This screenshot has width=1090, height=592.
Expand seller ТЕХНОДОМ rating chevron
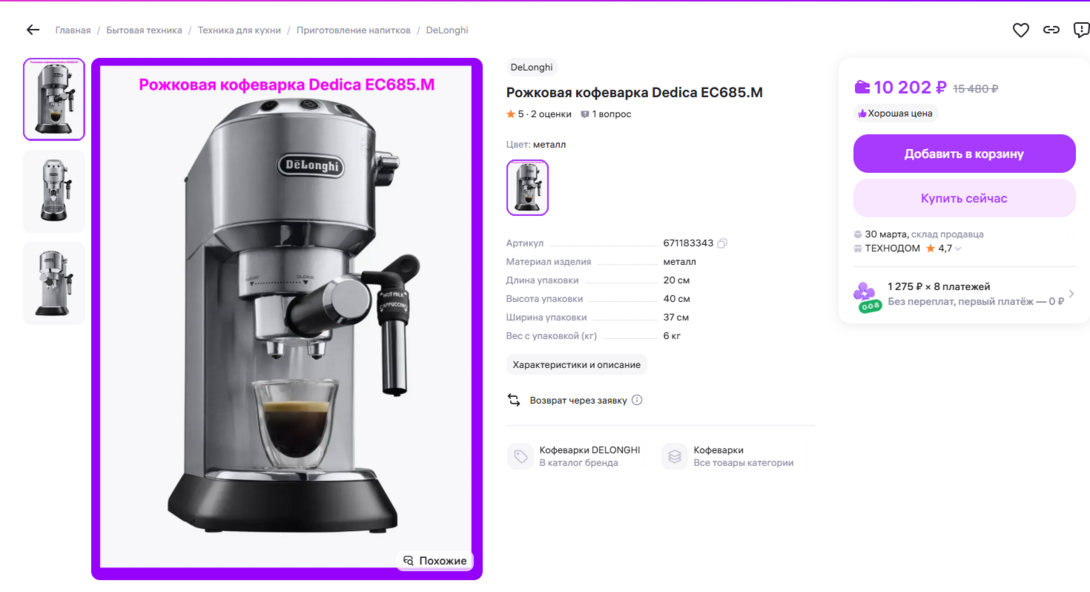pos(958,249)
